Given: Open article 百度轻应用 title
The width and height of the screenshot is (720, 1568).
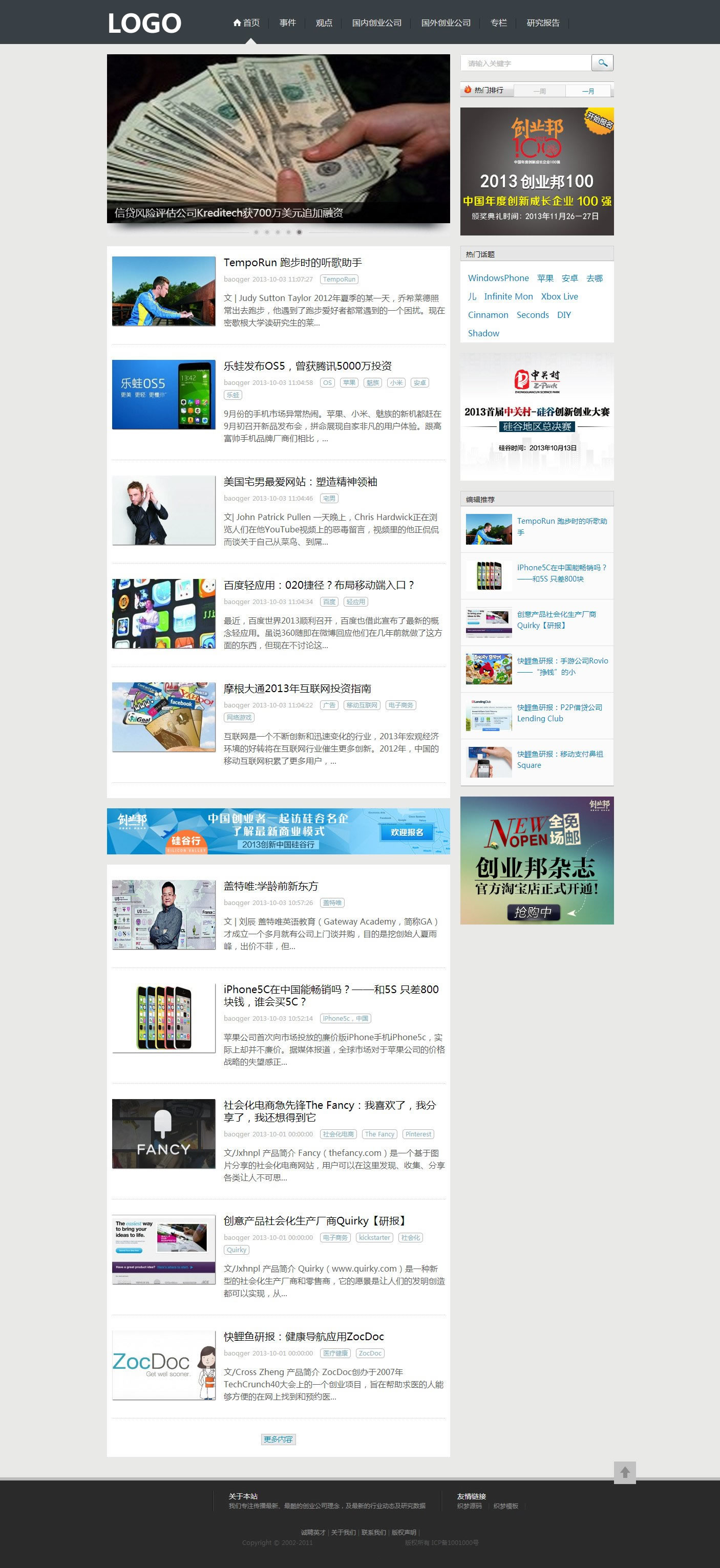Looking at the screenshot, I should click(x=319, y=585).
